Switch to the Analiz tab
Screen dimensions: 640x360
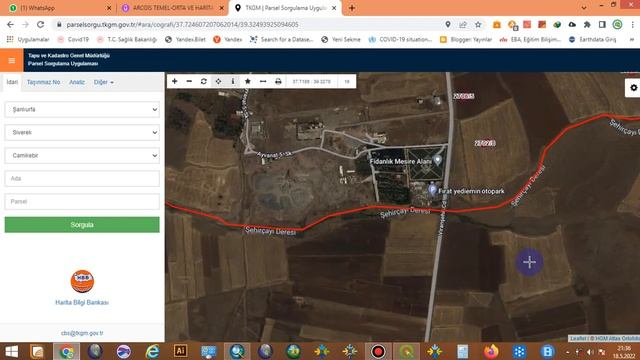(77, 82)
